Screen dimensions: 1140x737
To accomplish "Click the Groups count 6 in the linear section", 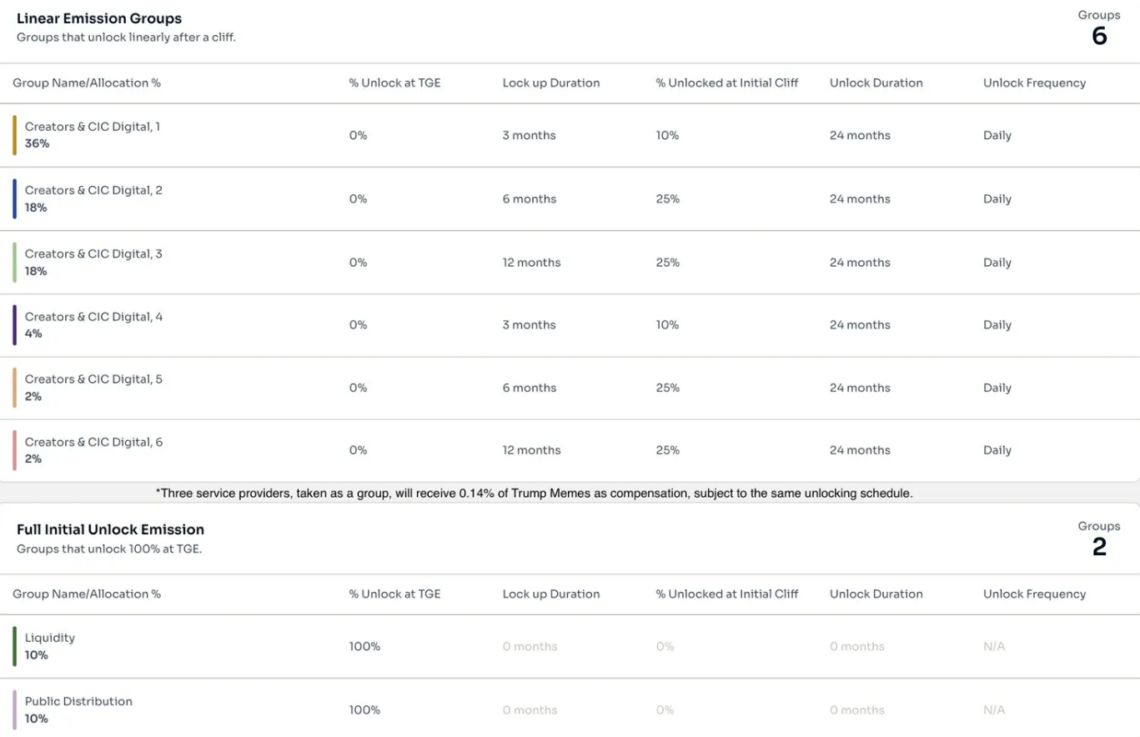I will pos(1099,36).
